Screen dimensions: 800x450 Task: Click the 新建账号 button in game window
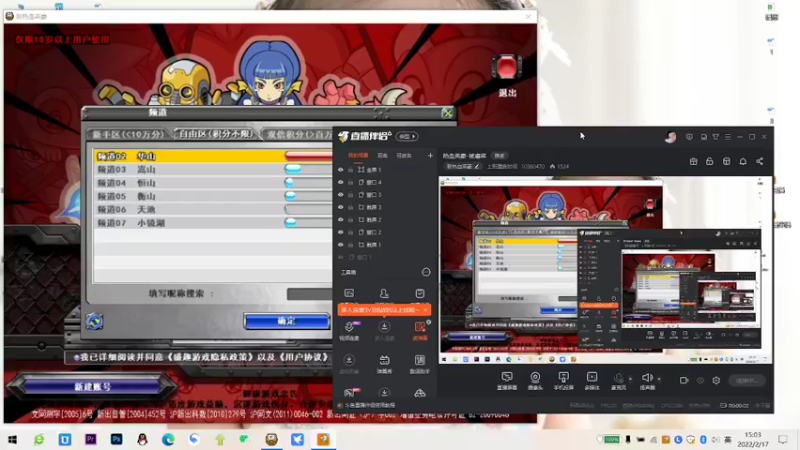pyautogui.click(x=92, y=387)
